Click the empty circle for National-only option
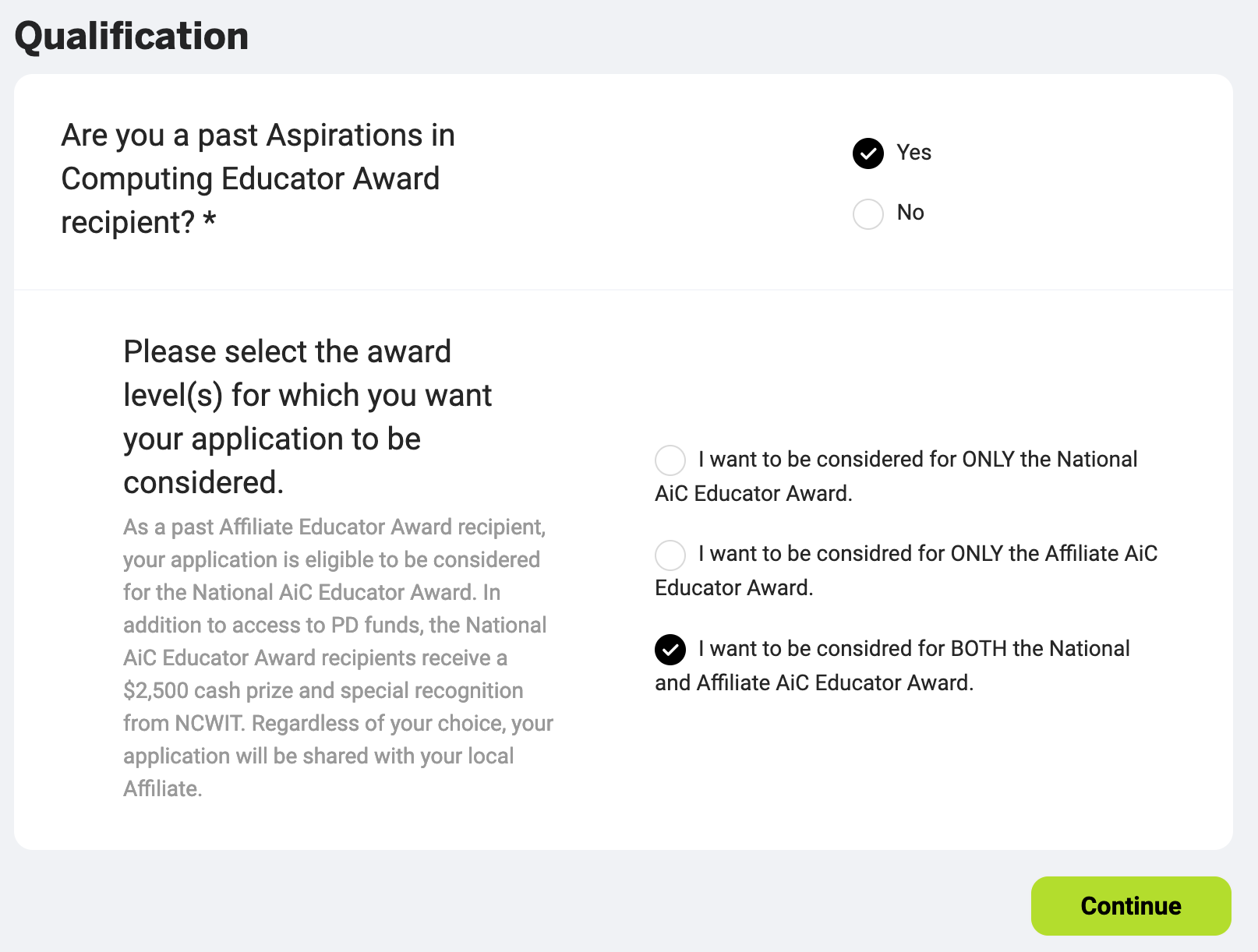Image resolution: width=1258 pixels, height=952 pixels. [670, 460]
